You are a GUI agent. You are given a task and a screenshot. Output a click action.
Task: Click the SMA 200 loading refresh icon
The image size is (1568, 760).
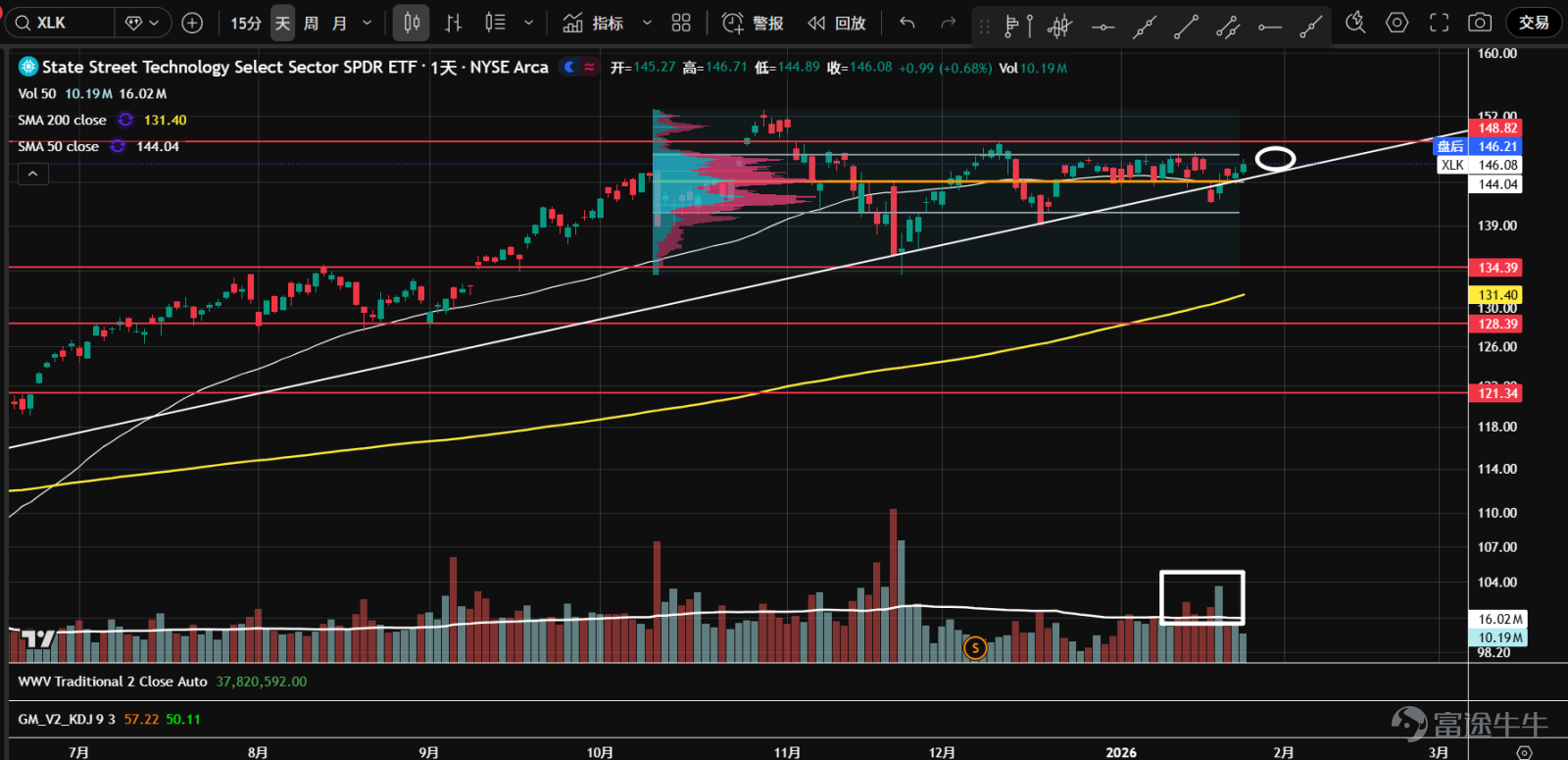pos(125,120)
